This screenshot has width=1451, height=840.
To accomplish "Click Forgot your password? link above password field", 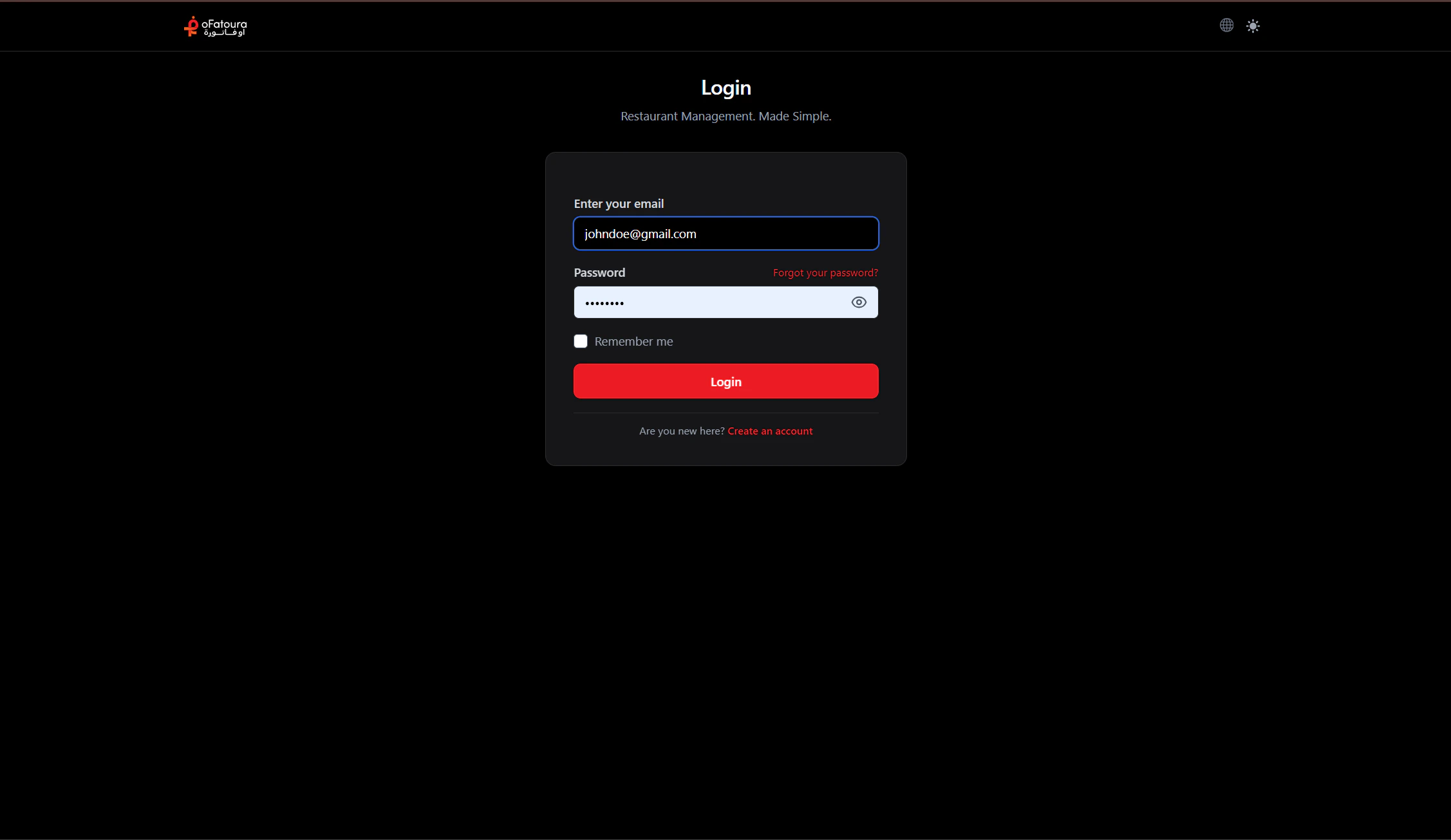I will [825, 272].
